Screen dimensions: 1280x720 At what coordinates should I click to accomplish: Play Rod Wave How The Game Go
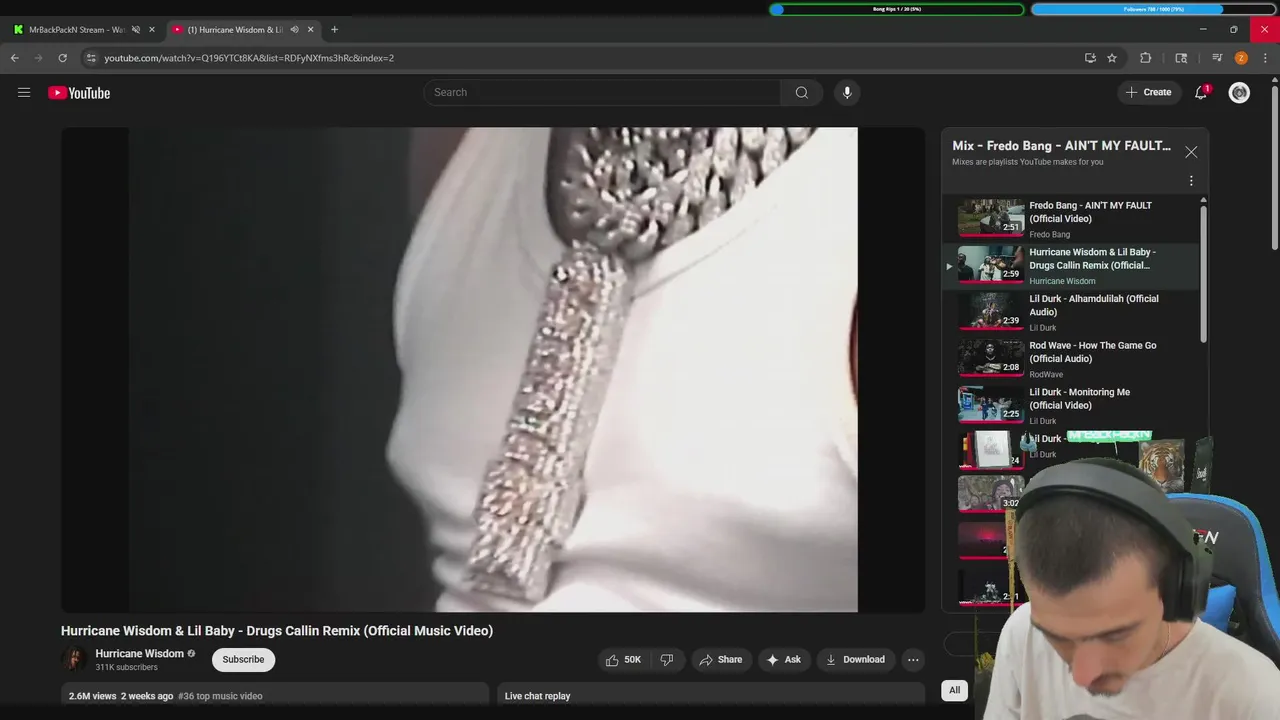(x=1070, y=359)
